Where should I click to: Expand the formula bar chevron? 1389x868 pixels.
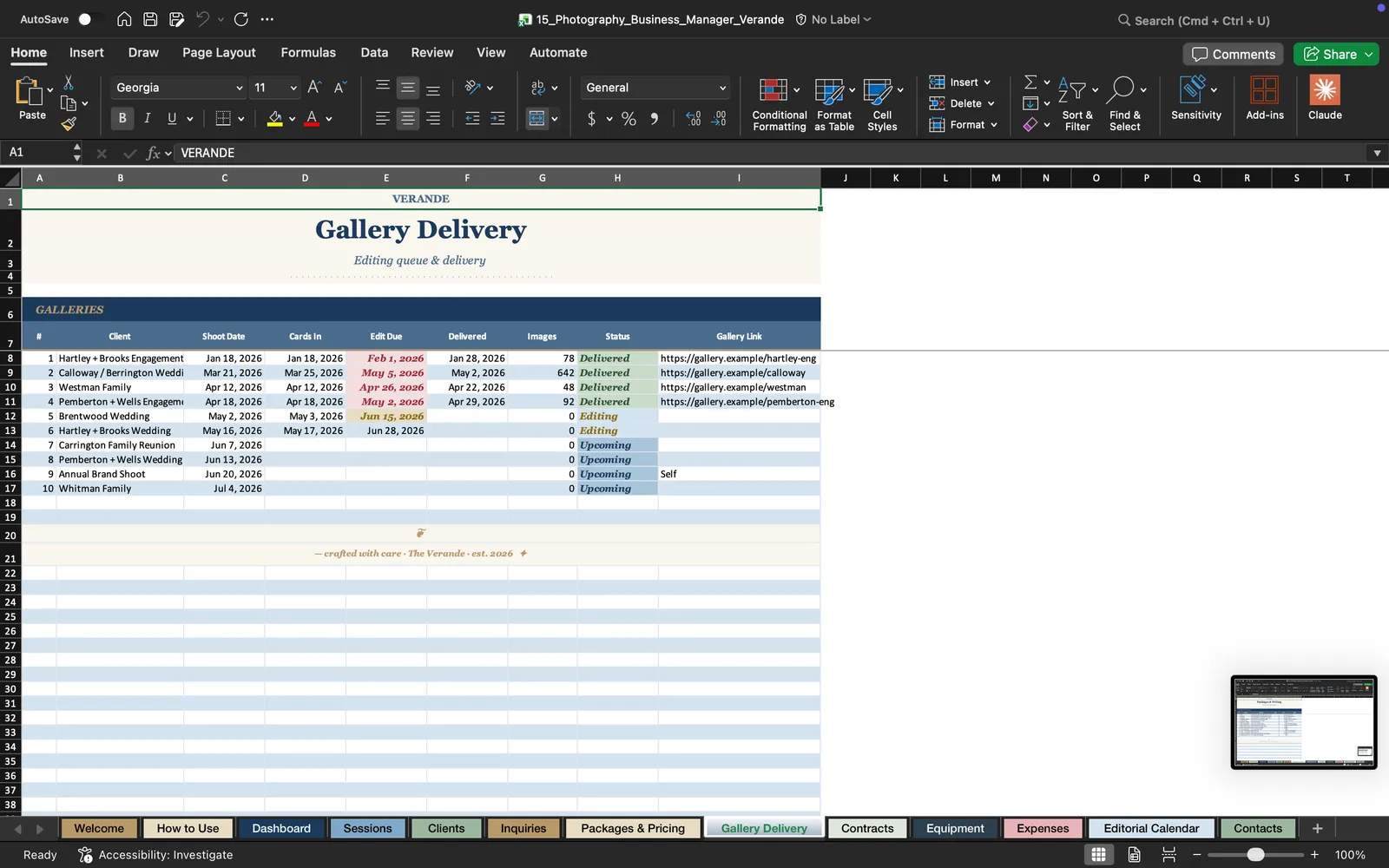(x=1377, y=153)
